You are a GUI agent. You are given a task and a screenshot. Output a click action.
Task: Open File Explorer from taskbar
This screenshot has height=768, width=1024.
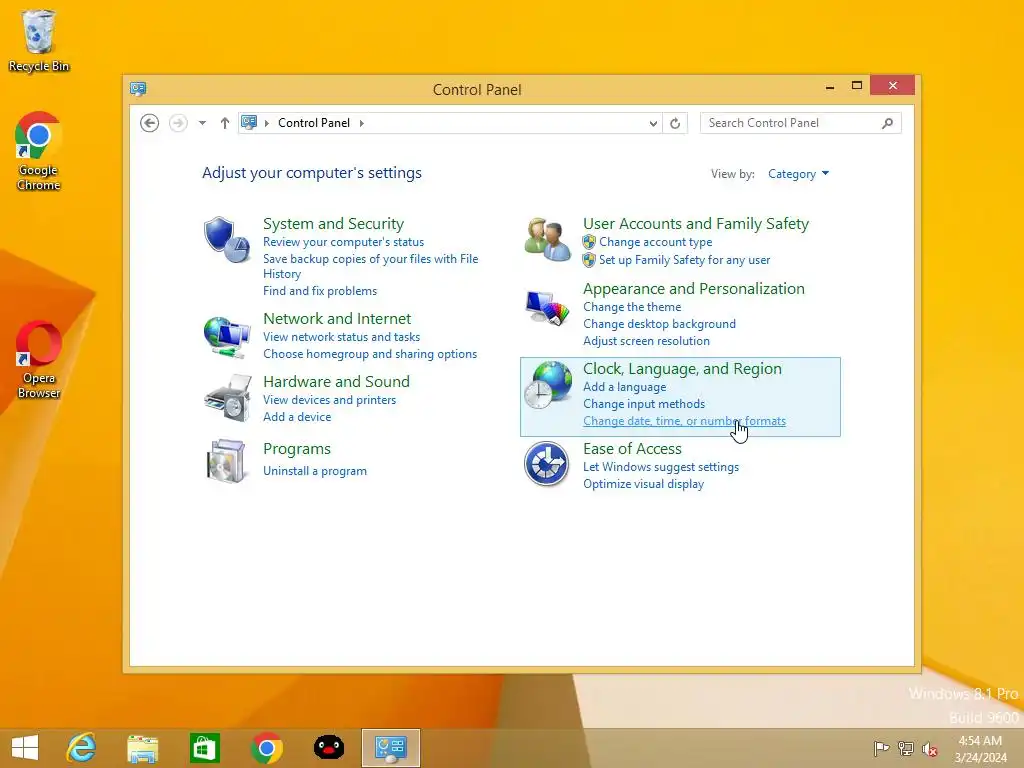[x=143, y=748]
